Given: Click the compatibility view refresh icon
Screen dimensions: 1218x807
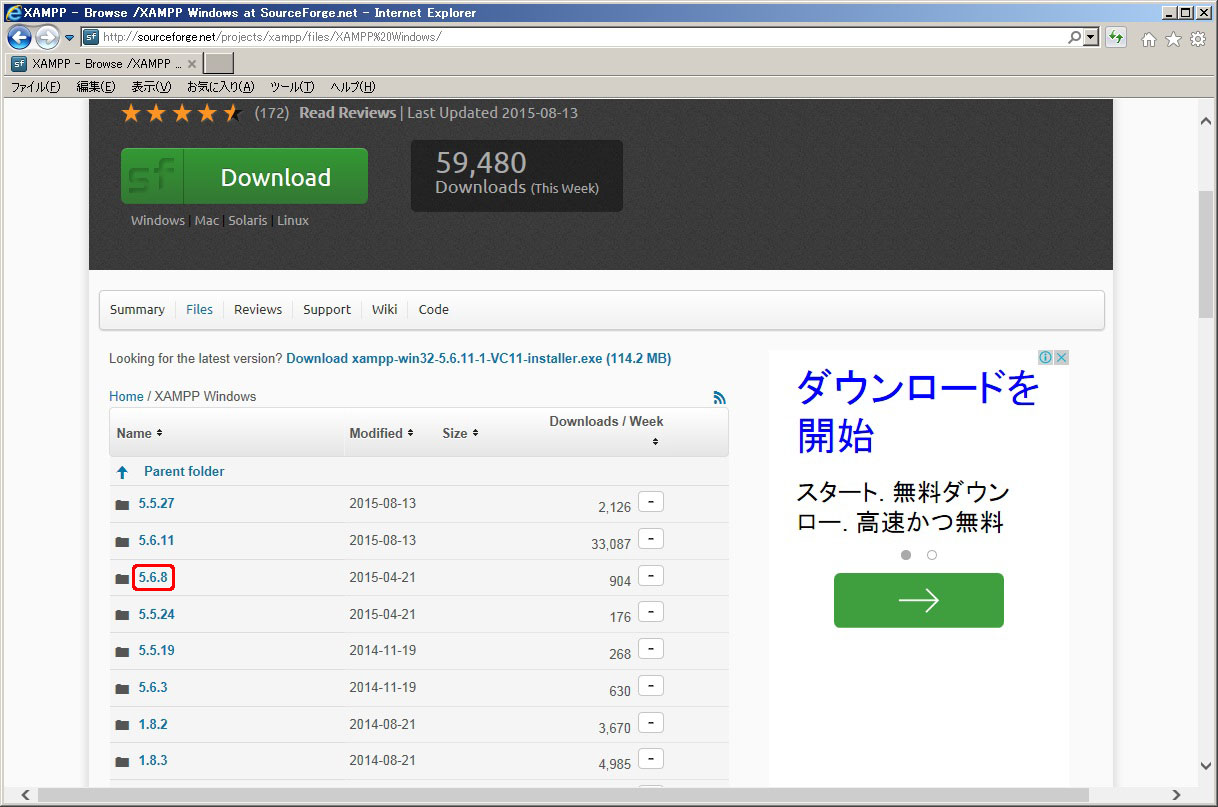Looking at the screenshot, I should 1116,38.
